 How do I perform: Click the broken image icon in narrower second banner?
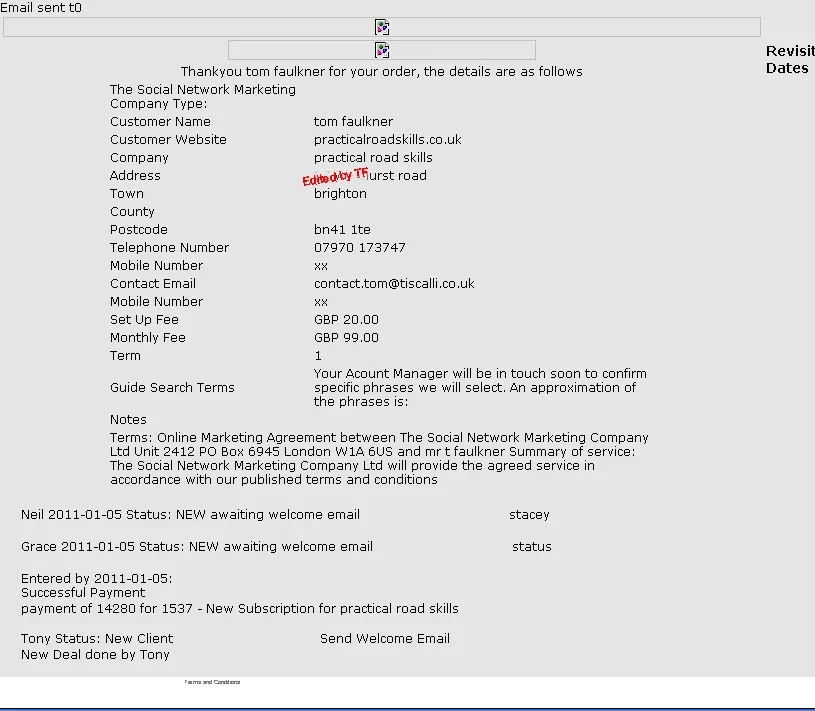(382, 50)
